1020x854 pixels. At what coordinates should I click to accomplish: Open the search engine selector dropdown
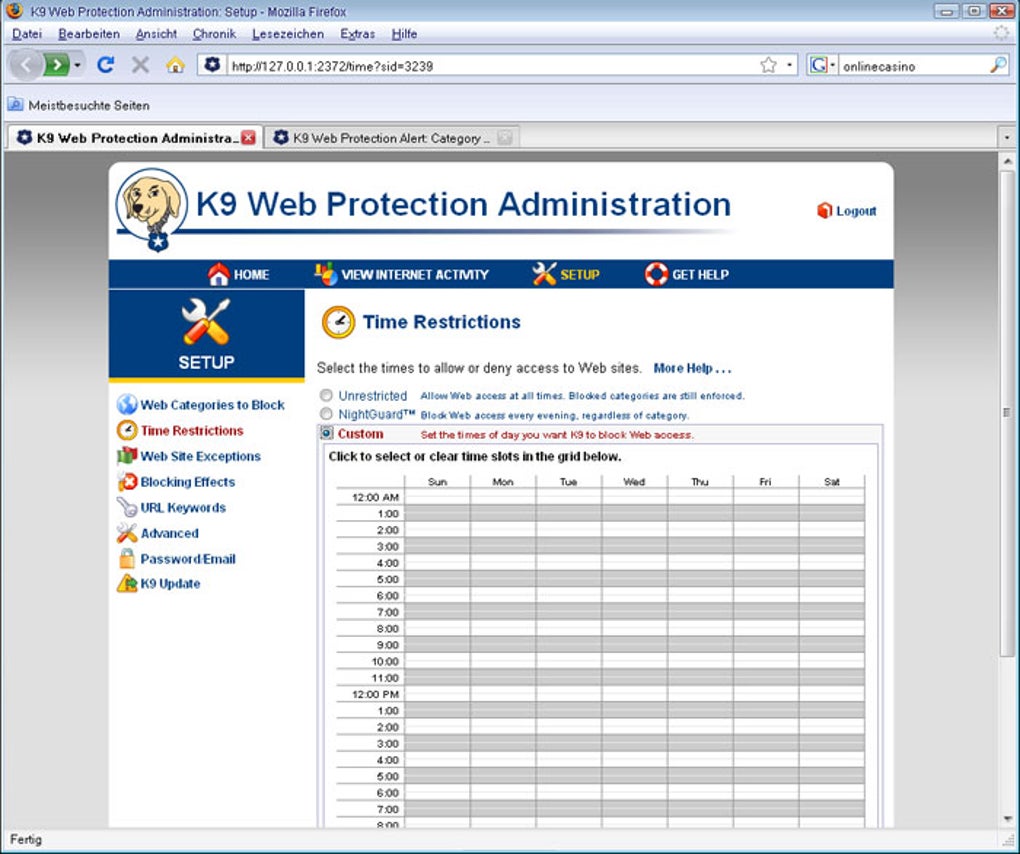(833, 65)
